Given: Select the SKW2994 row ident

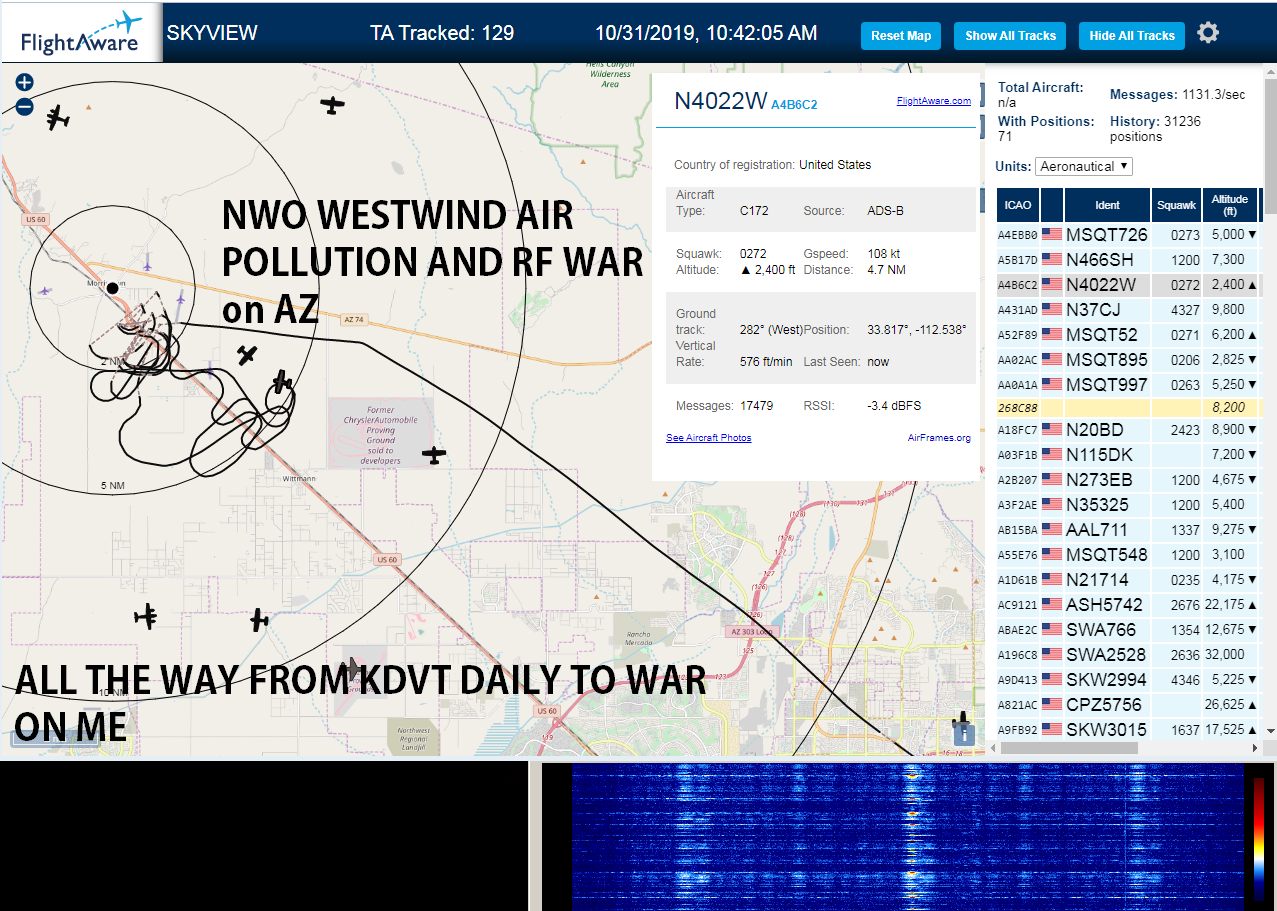Looking at the screenshot, I should click(x=1107, y=680).
